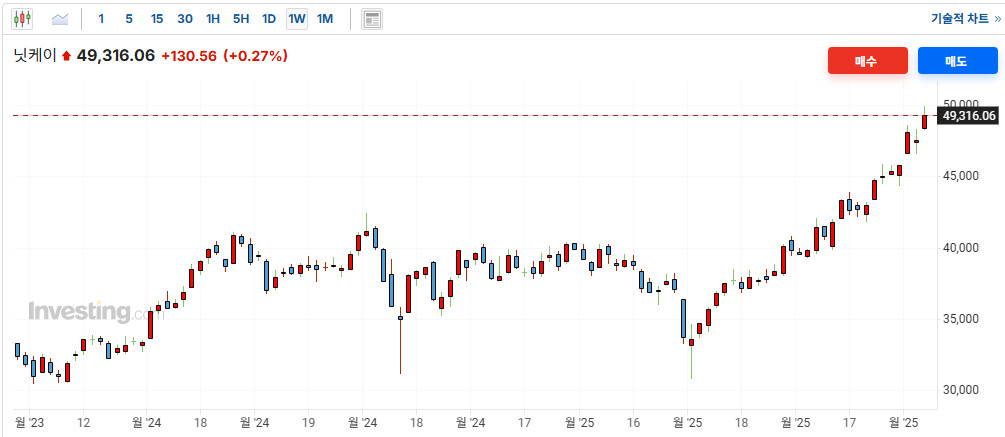Choose the 5H chart interval
This screenshot has width=1005, height=437.
[x=241, y=19]
